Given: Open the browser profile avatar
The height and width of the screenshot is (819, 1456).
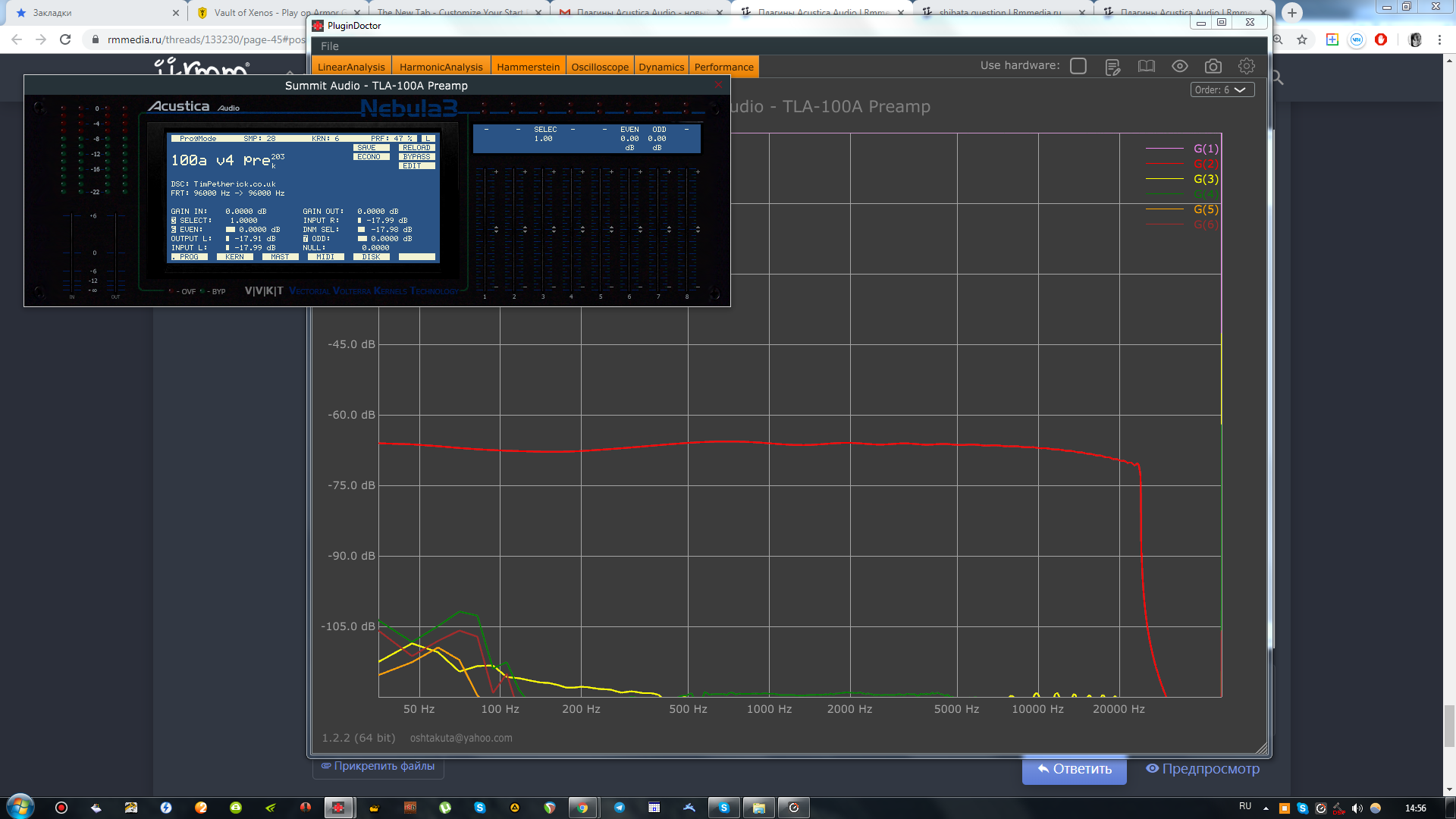Looking at the screenshot, I should click(1415, 39).
